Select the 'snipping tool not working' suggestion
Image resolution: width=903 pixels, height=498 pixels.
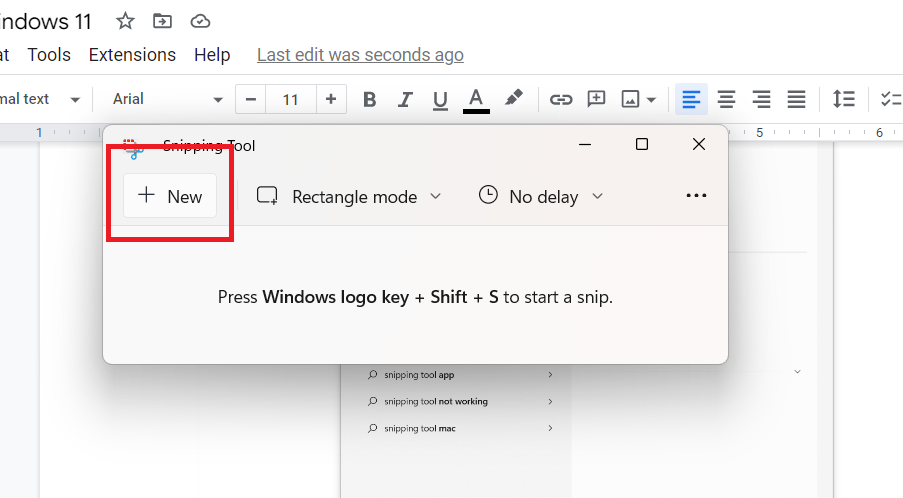pyautogui.click(x=436, y=401)
